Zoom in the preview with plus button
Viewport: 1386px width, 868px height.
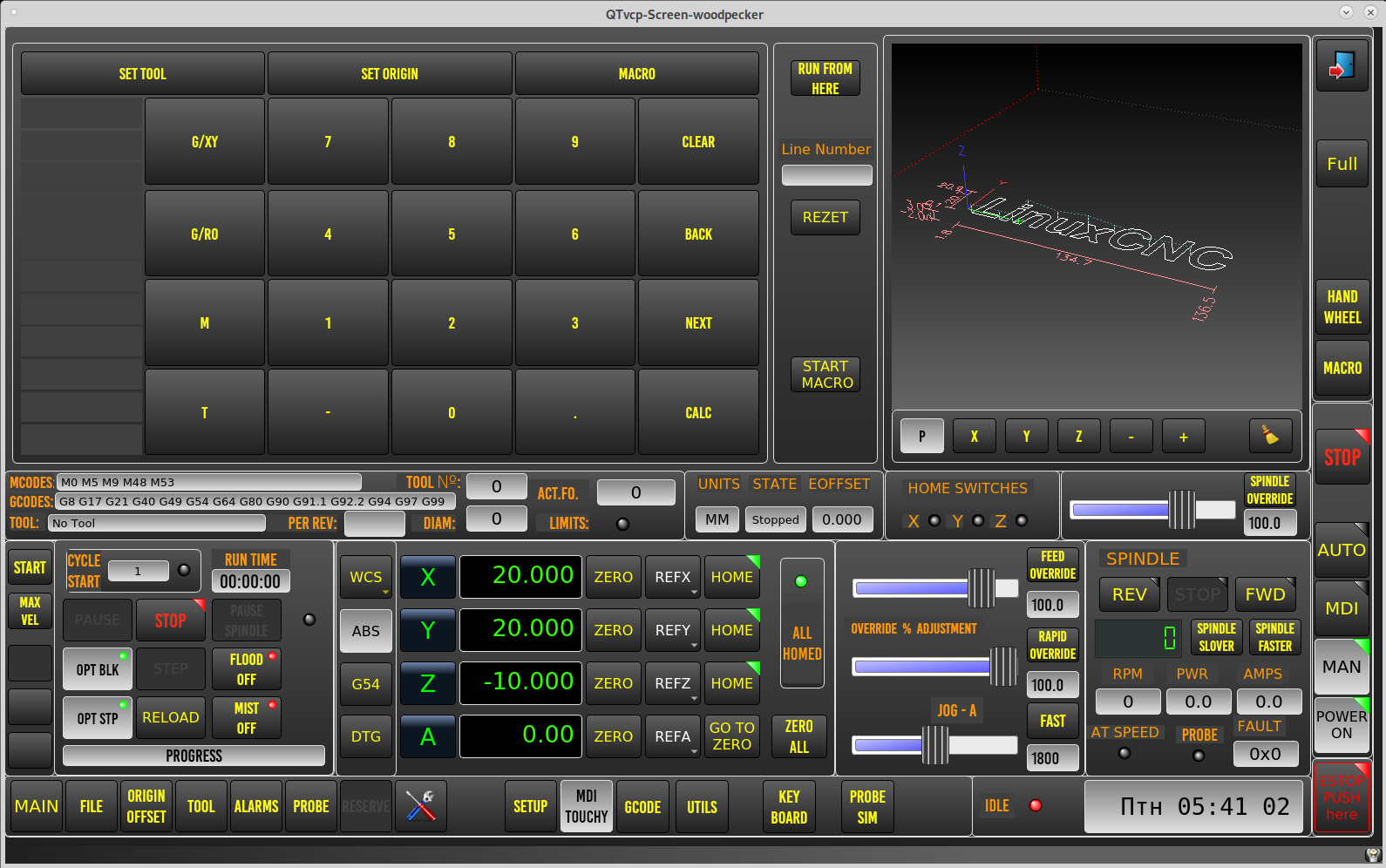1183,436
